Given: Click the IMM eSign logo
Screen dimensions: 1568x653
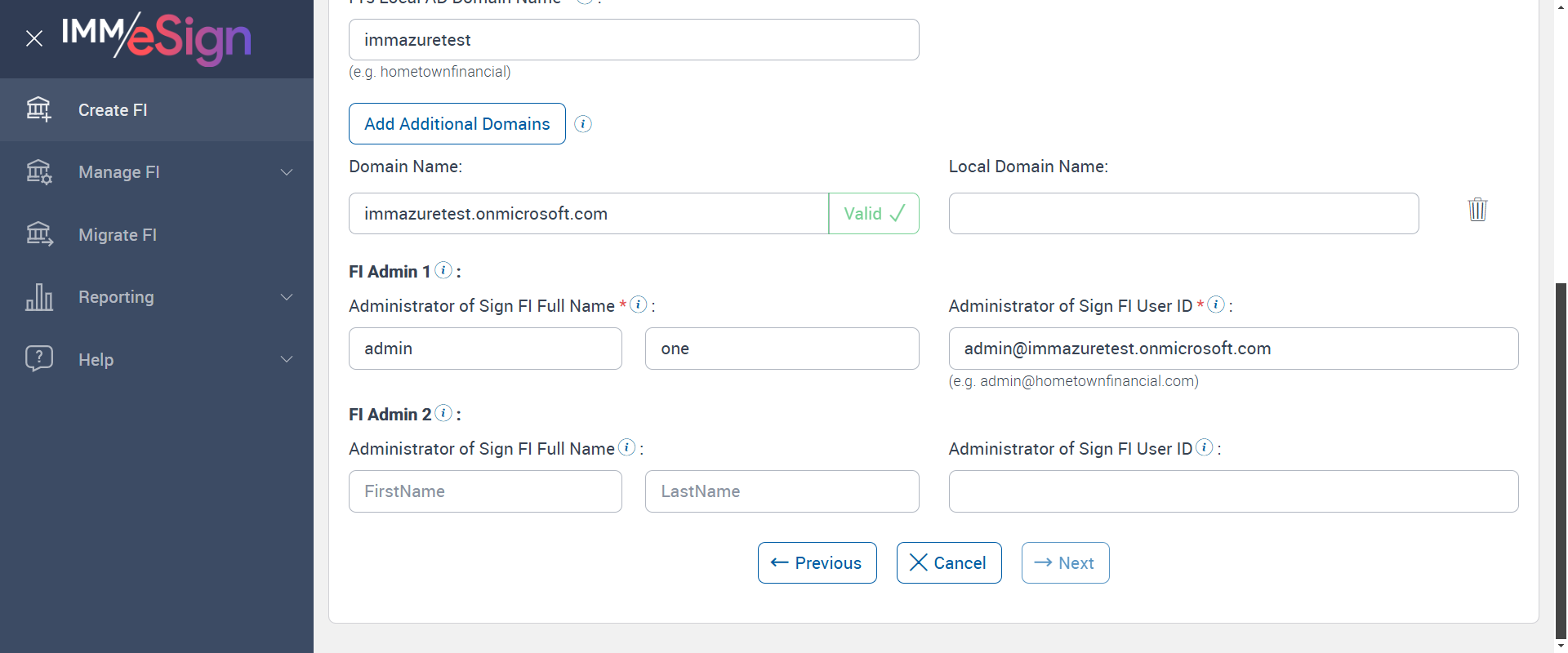Looking at the screenshot, I should pyautogui.click(x=156, y=38).
